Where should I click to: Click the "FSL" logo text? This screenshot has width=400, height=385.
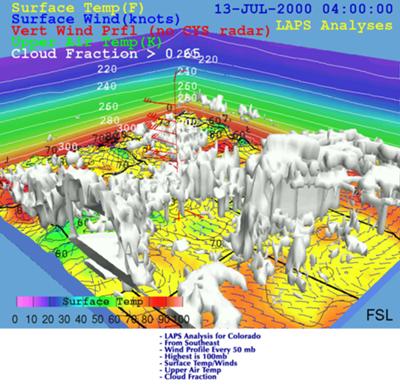(x=379, y=315)
